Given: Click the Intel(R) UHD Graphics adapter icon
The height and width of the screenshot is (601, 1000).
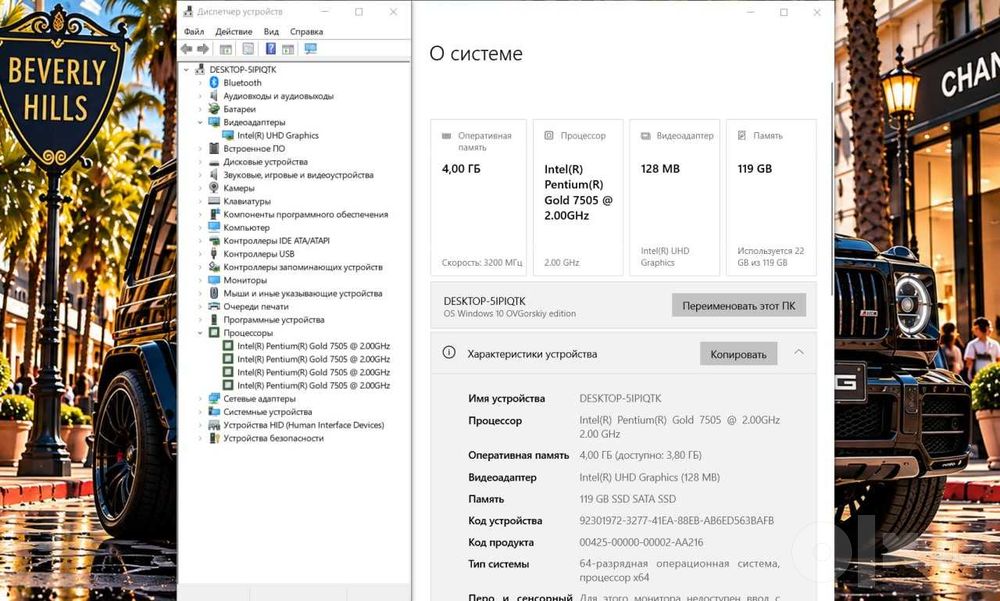Looking at the screenshot, I should click(228, 135).
